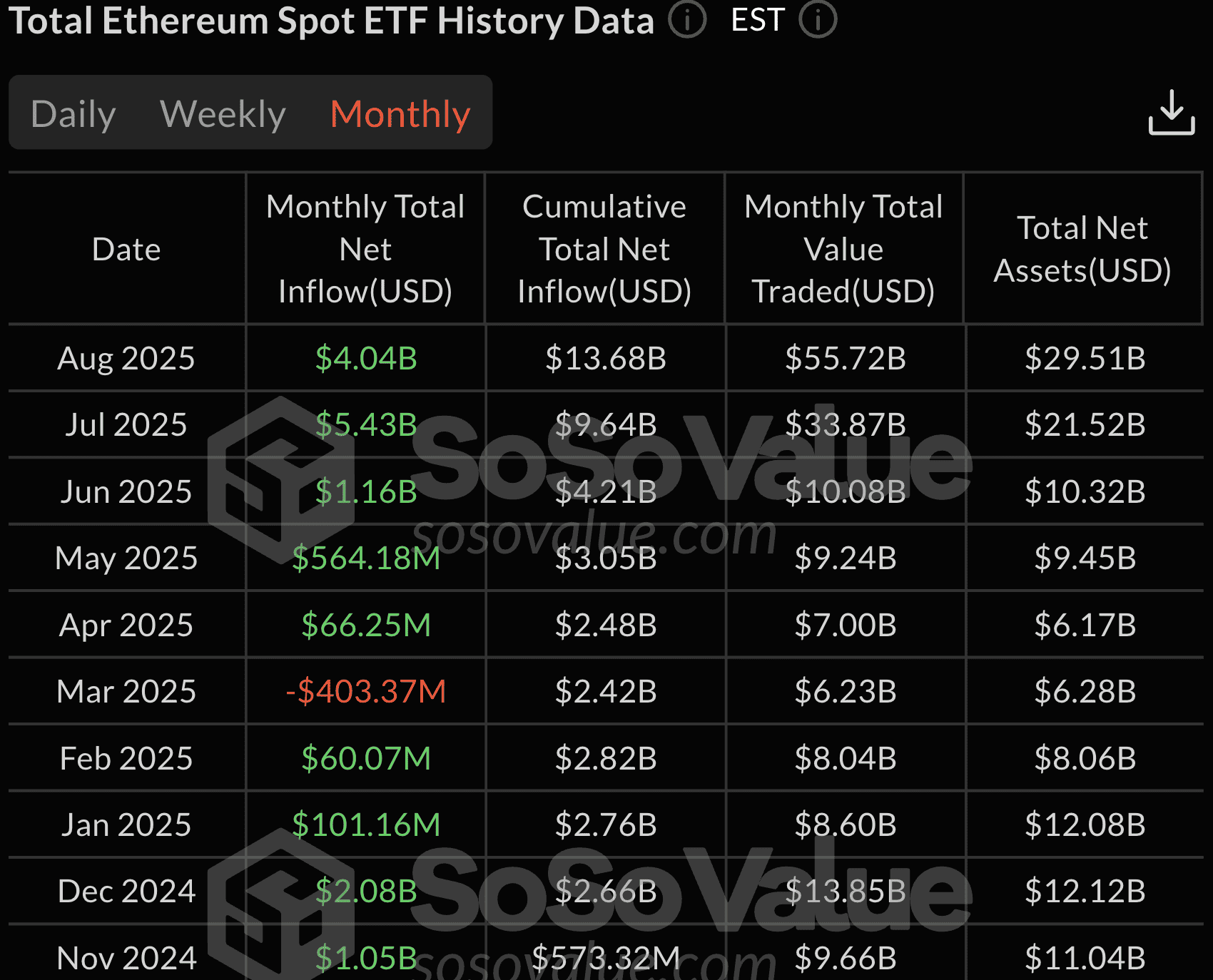
Task: Select the Monthly tab
Action: [400, 113]
